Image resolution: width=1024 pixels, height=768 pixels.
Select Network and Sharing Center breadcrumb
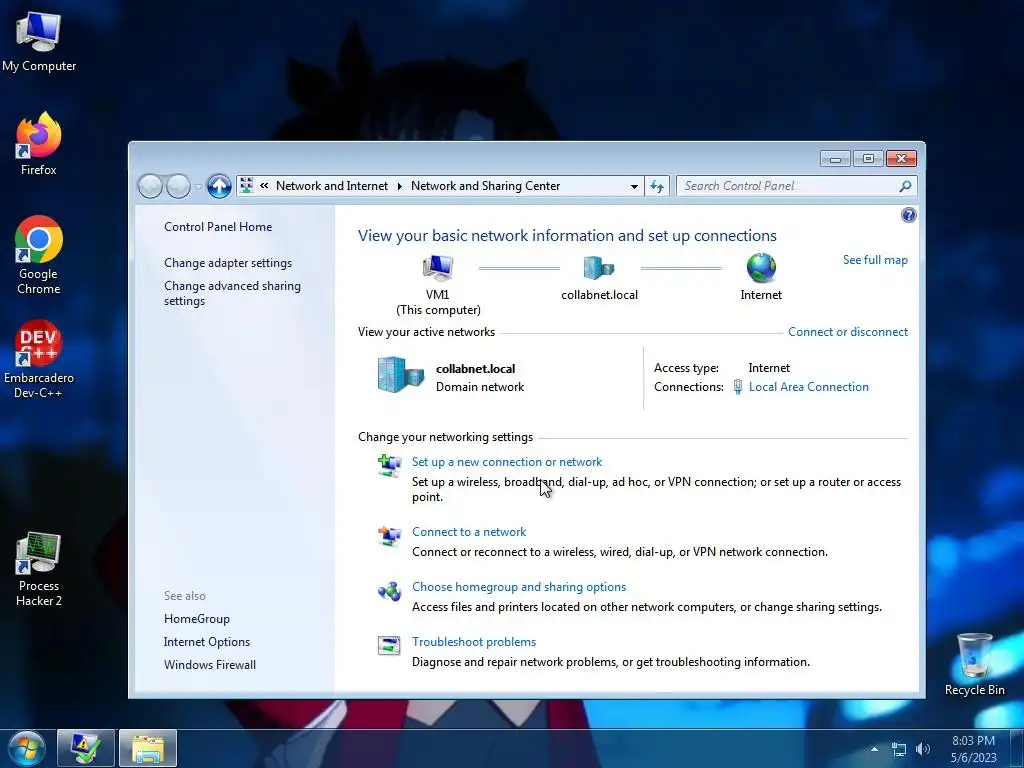pyautogui.click(x=485, y=185)
